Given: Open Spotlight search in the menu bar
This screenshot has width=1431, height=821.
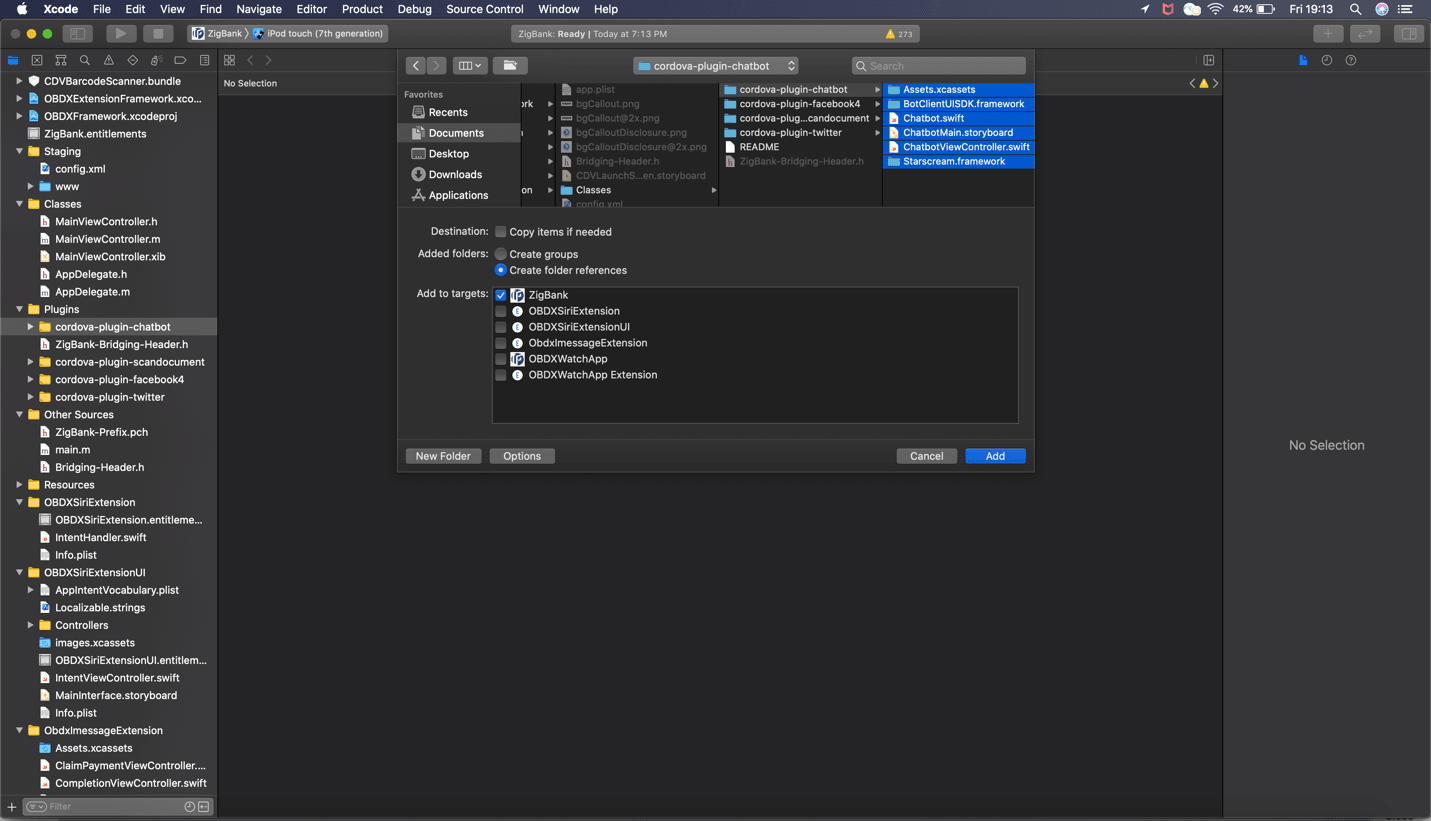Looking at the screenshot, I should pos(1355,9).
